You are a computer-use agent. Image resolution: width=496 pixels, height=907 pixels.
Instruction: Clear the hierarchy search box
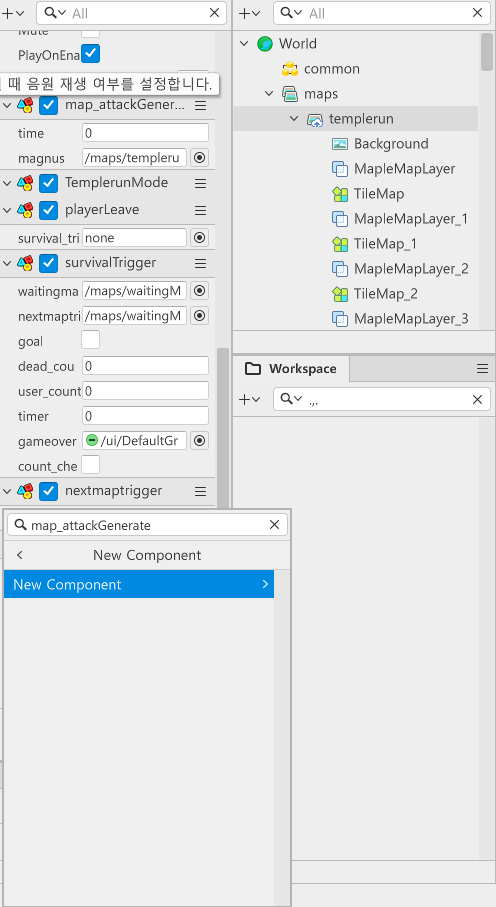click(477, 13)
